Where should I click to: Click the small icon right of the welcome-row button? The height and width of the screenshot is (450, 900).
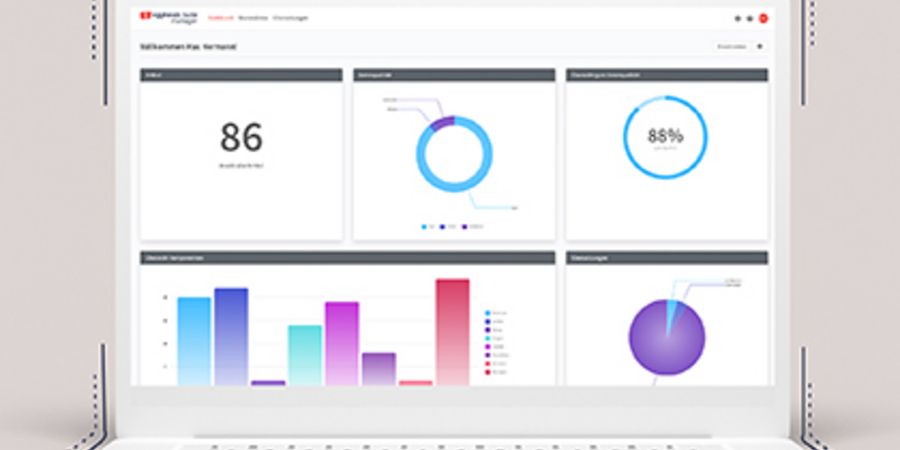pyautogui.click(x=759, y=46)
